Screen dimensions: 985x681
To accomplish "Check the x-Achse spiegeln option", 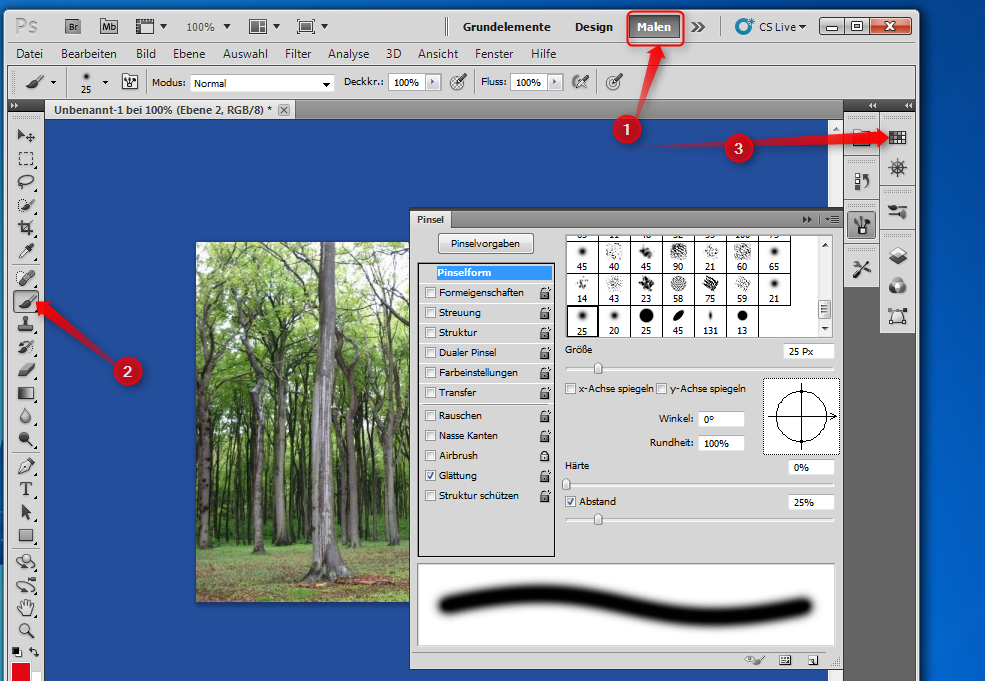I will 568,388.
